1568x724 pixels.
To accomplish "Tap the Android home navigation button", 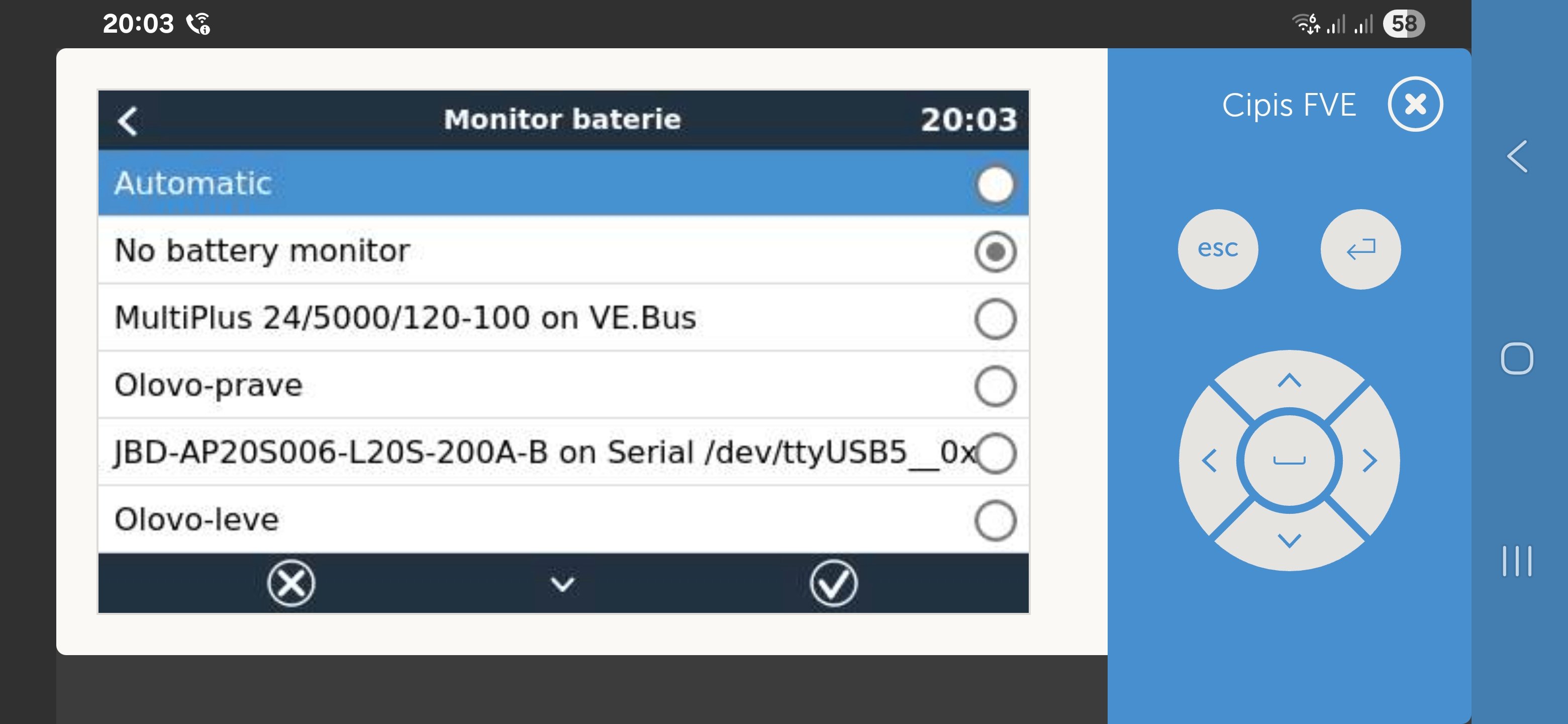I will [x=1516, y=358].
